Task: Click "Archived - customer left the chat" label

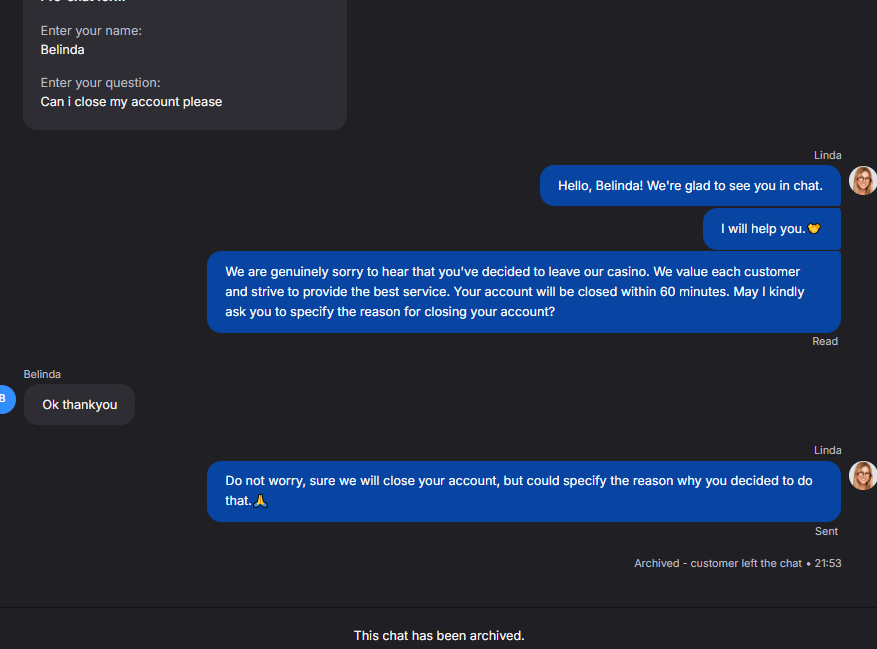Action: click(x=717, y=563)
